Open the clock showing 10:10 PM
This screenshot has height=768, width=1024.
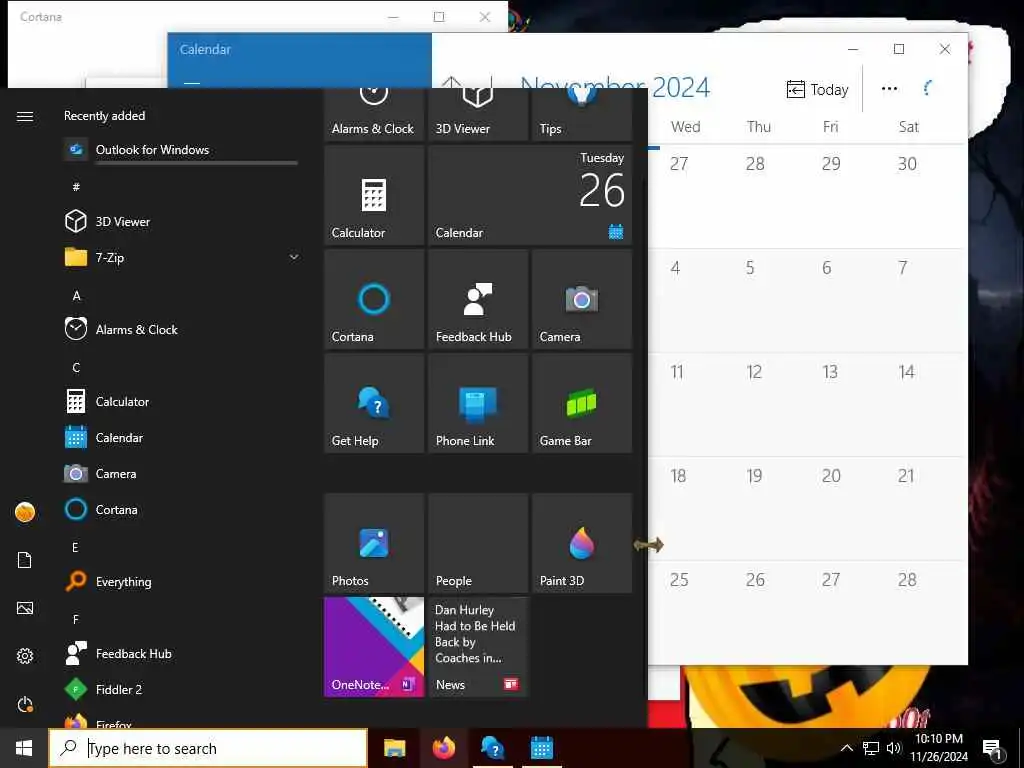pos(939,748)
